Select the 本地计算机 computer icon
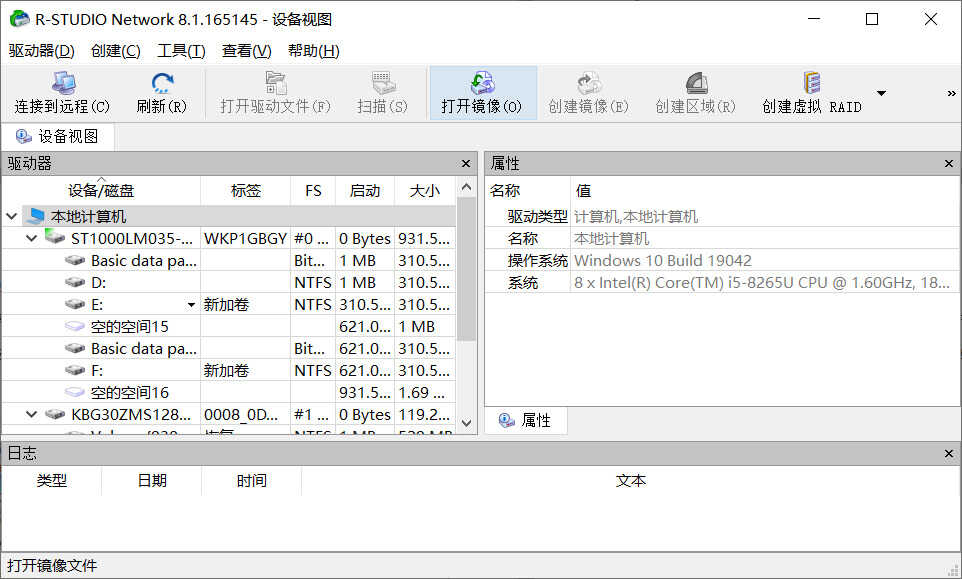This screenshot has height=579, width=962. (36, 216)
